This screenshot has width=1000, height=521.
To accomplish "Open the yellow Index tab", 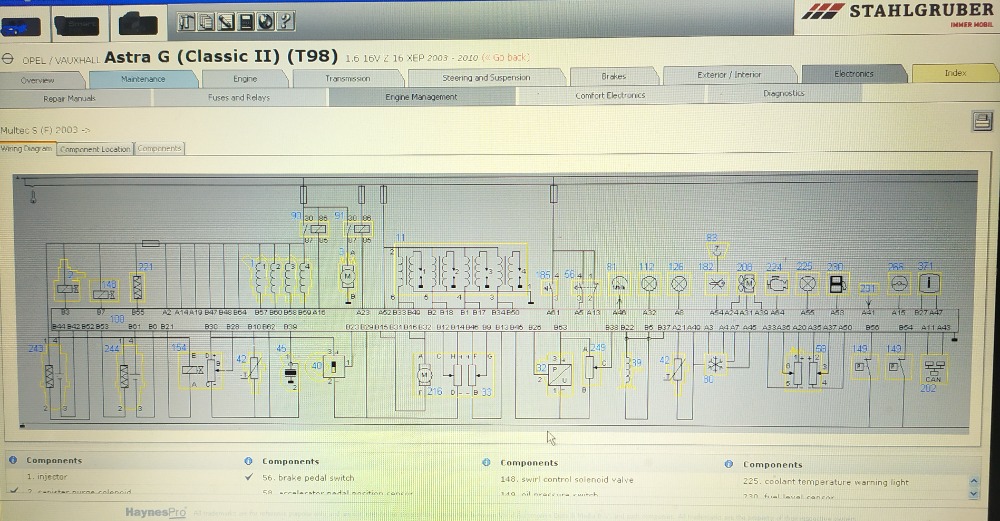I will click(955, 73).
